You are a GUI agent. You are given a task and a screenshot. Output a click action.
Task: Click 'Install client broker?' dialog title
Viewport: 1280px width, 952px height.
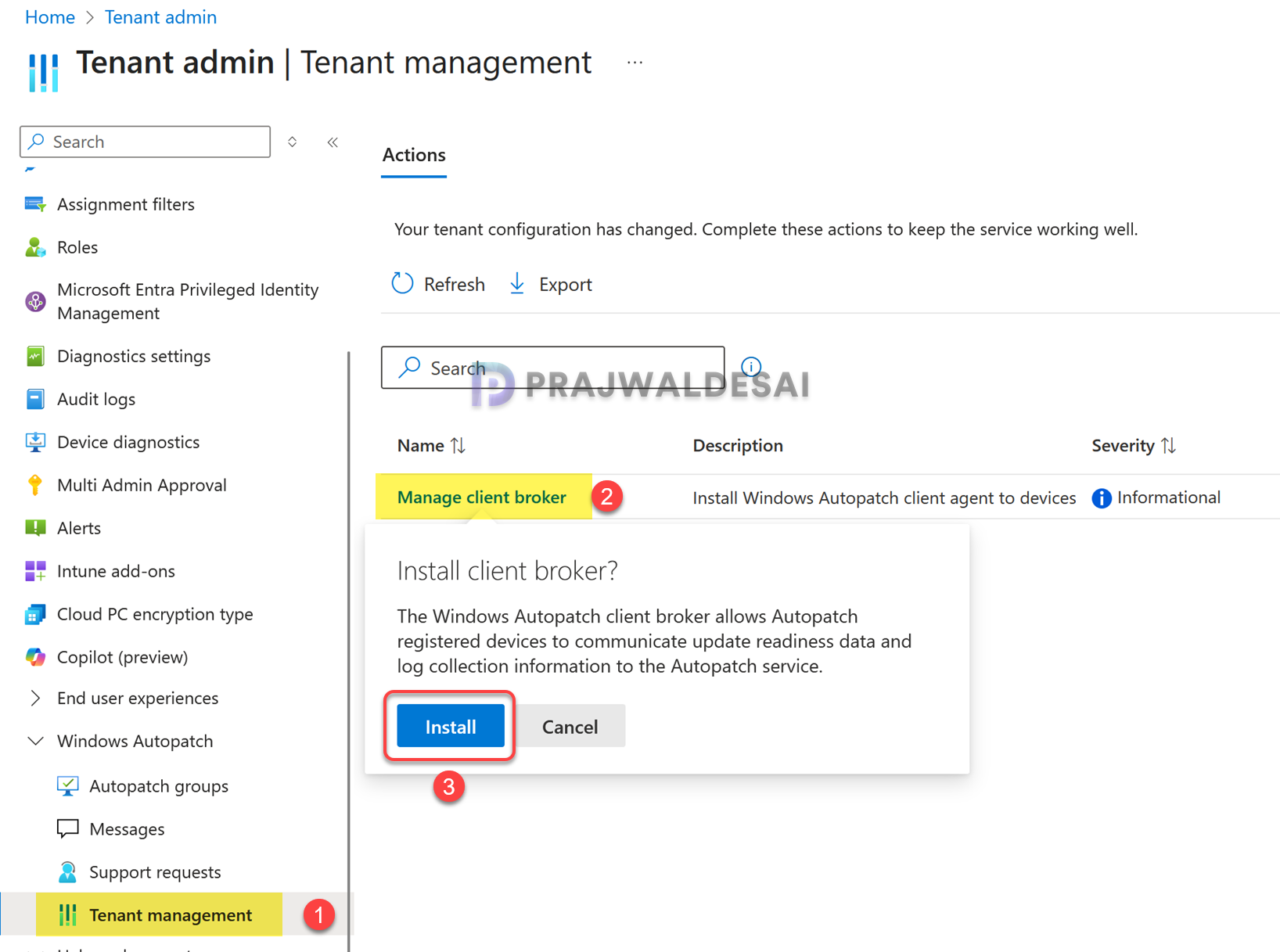(x=508, y=571)
